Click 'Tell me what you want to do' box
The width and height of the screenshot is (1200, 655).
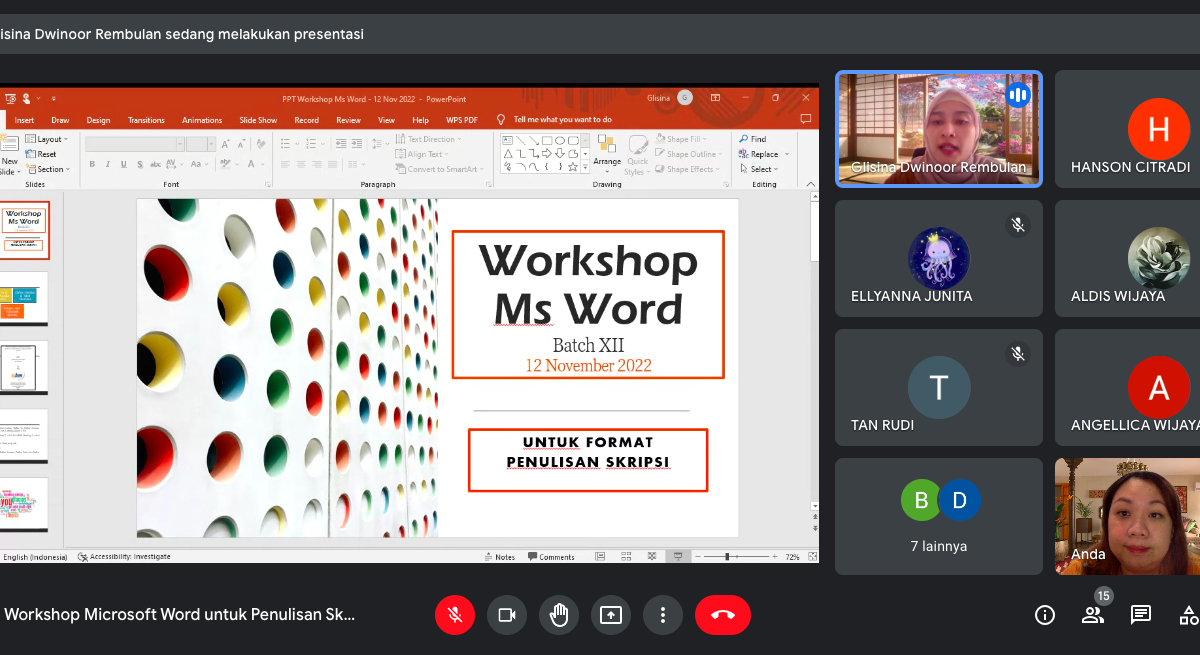coord(562,120)
